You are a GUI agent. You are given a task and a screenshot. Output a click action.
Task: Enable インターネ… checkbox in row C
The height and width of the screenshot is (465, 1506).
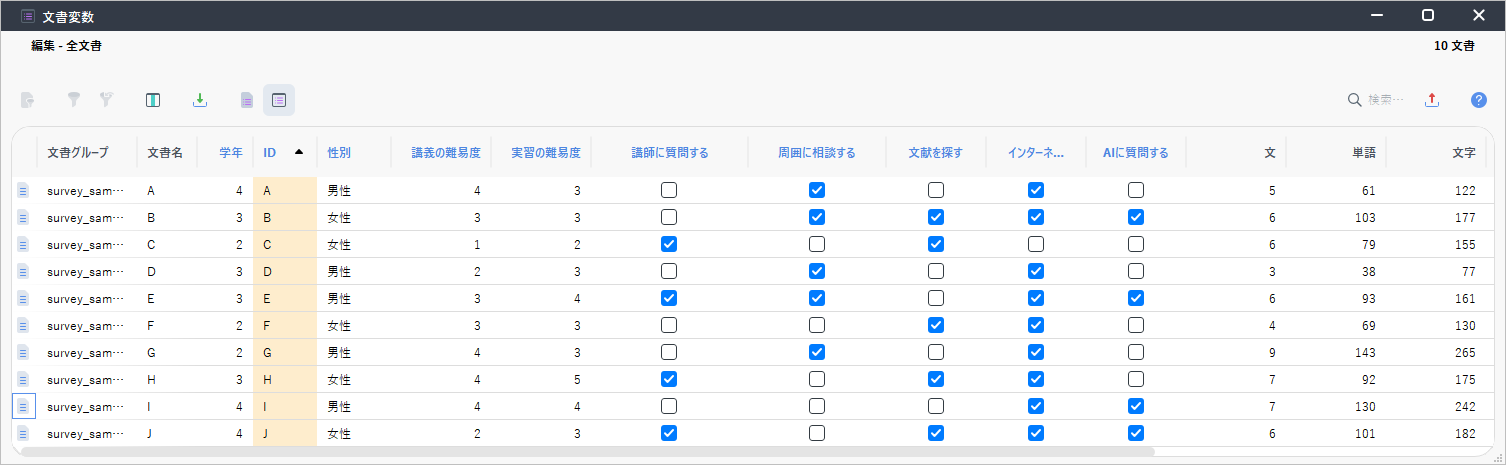(x=1036, y=244)
